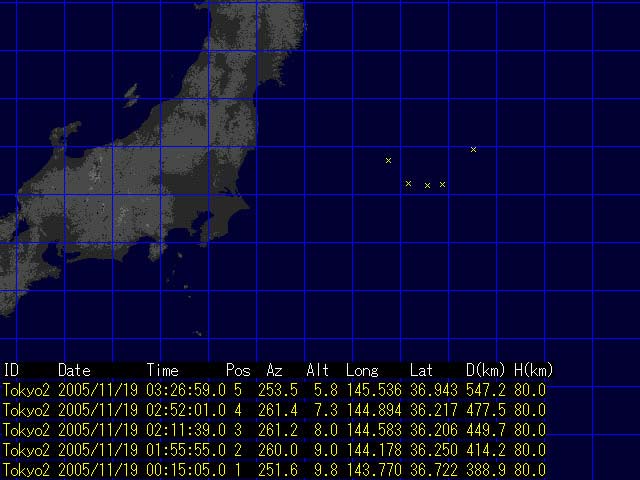Click the 02:52:01.0 time entry
640x480 pixels.
click(178, 409)
